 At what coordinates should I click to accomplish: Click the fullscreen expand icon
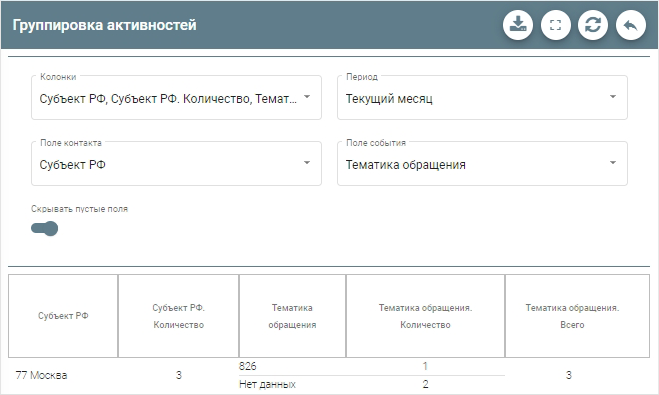click(556, 25)
